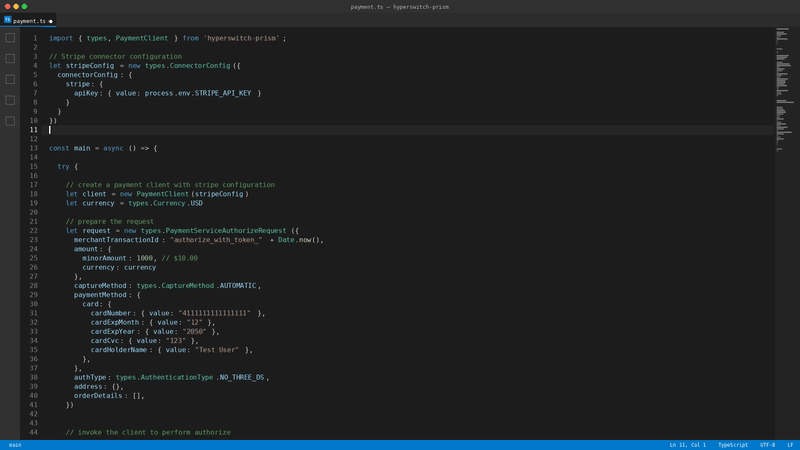Click the '// Stripe connector configuration' comment
This screenshot has height=450, width=800.
click(115, 57)
